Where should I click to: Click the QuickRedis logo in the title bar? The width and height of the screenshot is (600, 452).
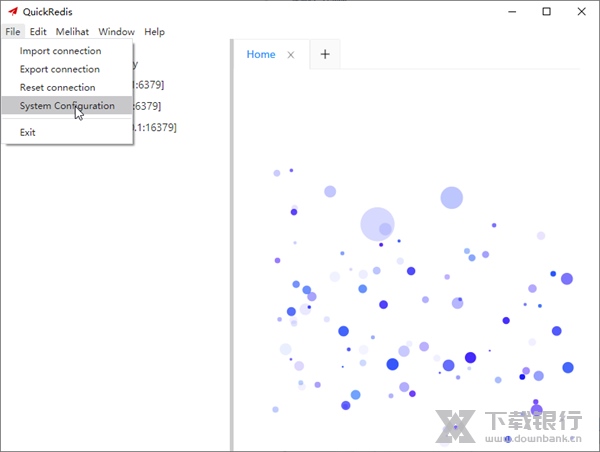click(x=12, y=11)
